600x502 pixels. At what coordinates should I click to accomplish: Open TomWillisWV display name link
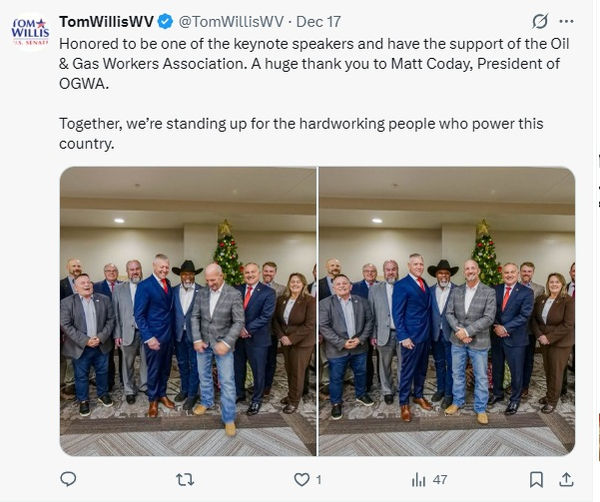[x=106, y=22]
